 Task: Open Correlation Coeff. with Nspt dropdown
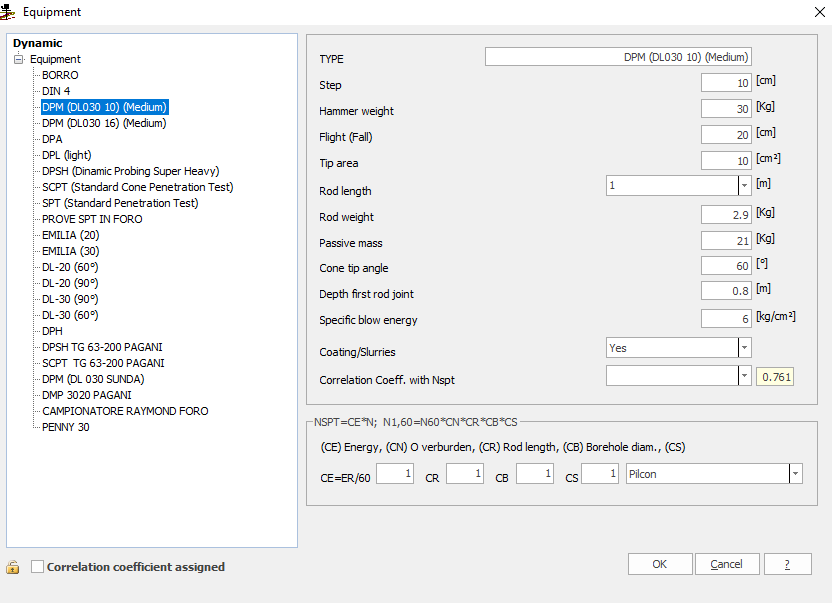pos(744,376)
